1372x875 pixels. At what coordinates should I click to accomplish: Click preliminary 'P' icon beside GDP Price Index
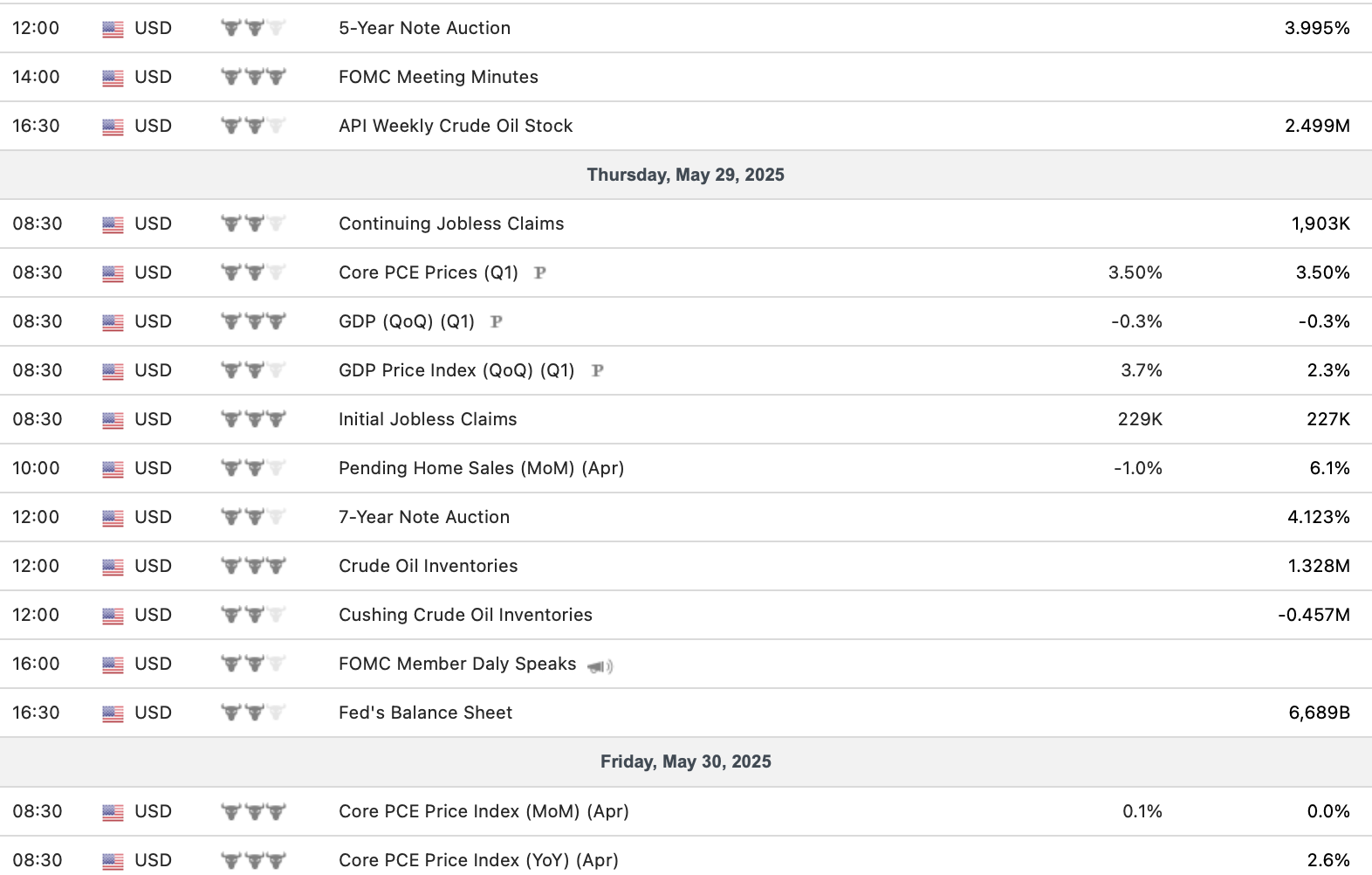pos(598,370)
